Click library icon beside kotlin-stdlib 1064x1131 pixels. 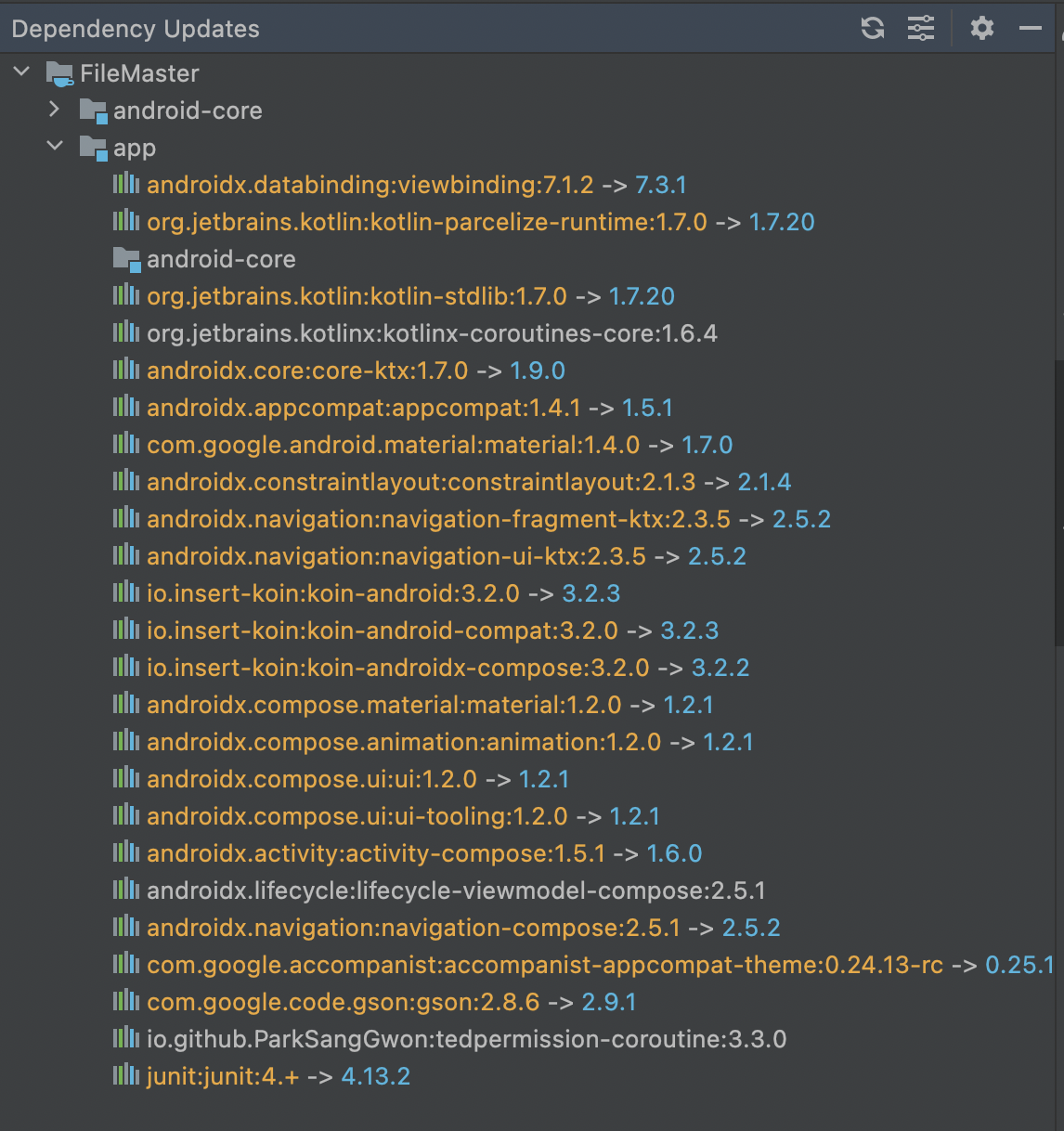(x=126, y=295)
